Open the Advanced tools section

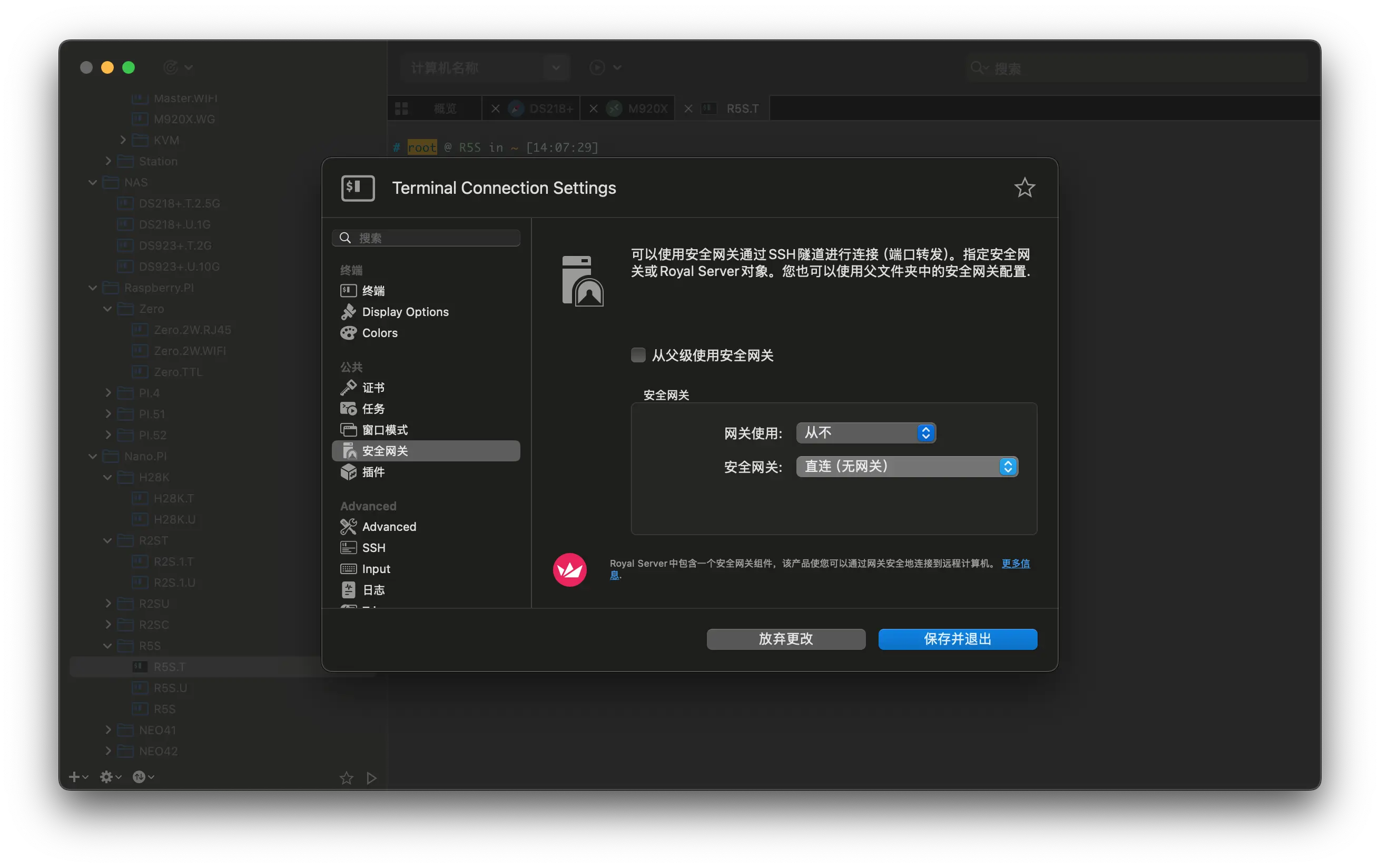click(x=389, y=527)
